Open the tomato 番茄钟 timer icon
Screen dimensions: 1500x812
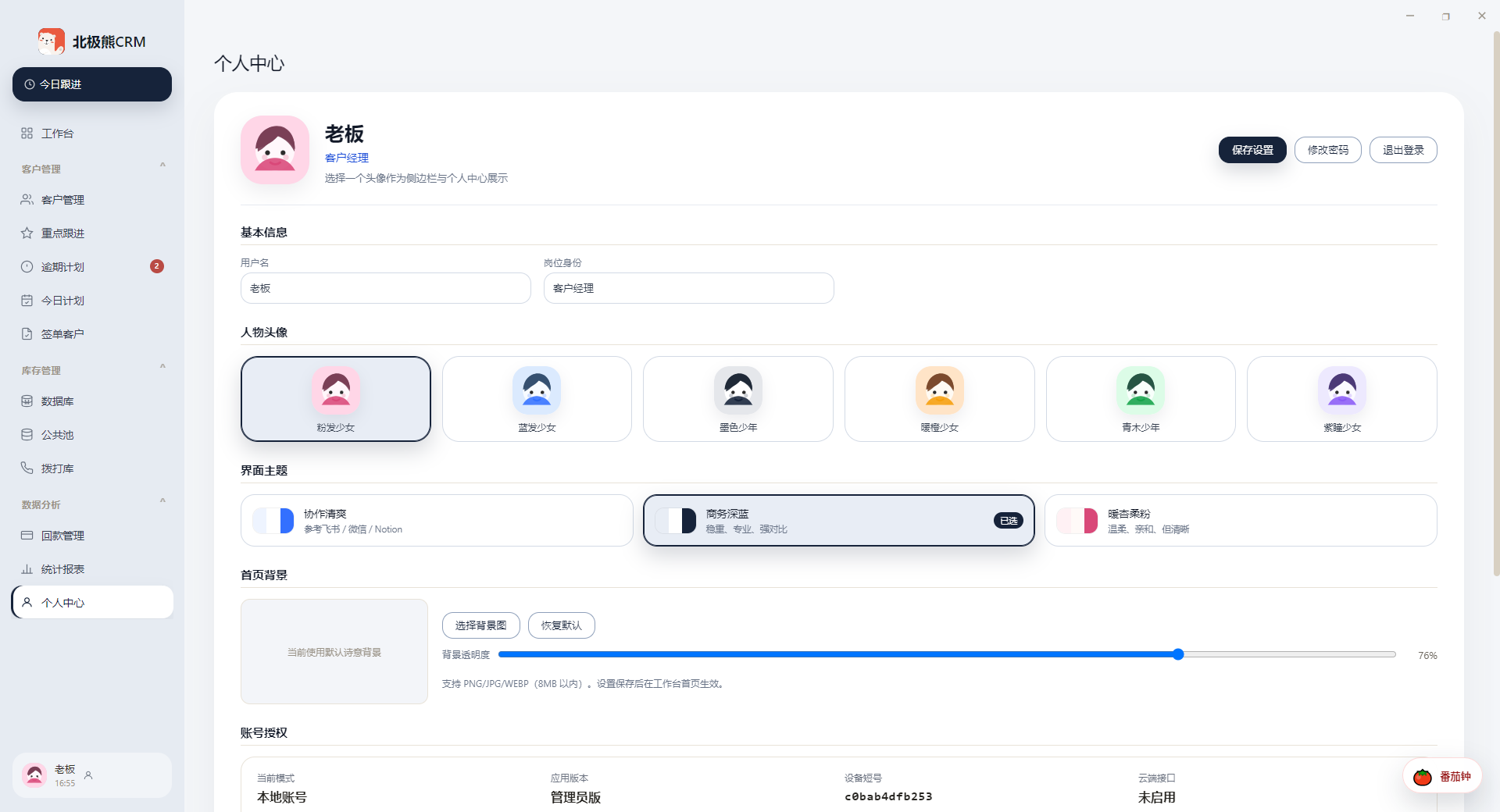point(1423,777)
